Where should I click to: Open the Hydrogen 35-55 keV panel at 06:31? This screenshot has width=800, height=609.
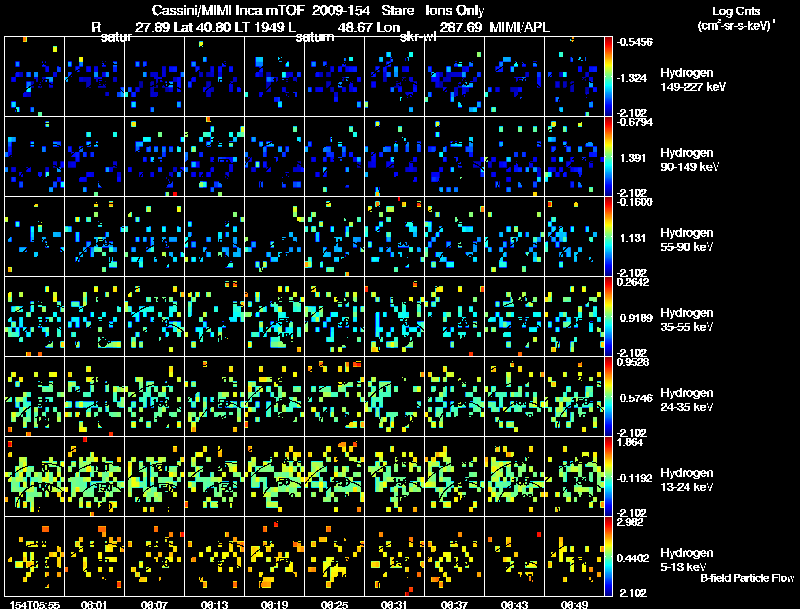pos(395,316)
